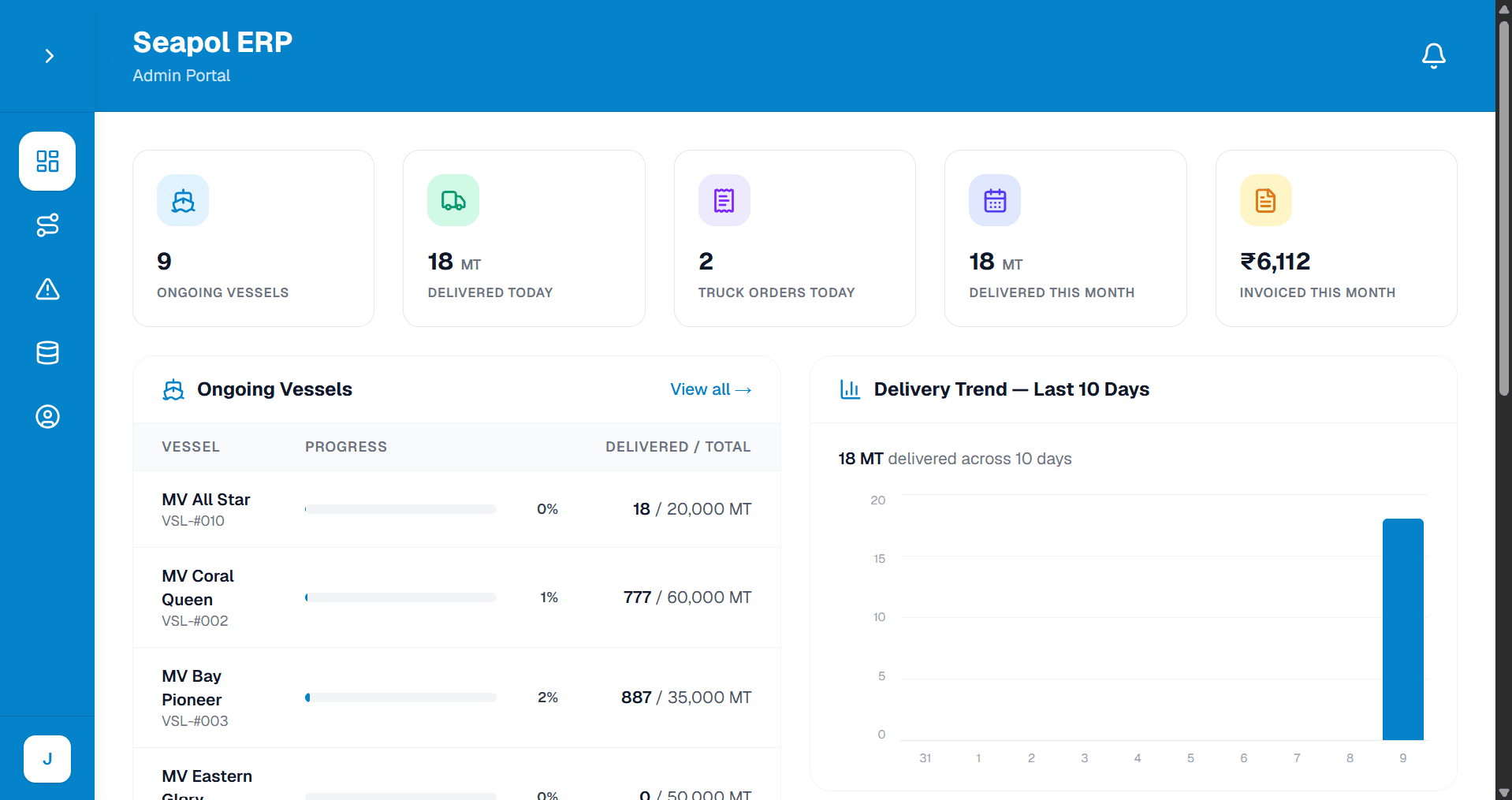Click the MV Bay Pioneer progress bar
This screenshot has width=1512, height=800.
coord(400,698)
